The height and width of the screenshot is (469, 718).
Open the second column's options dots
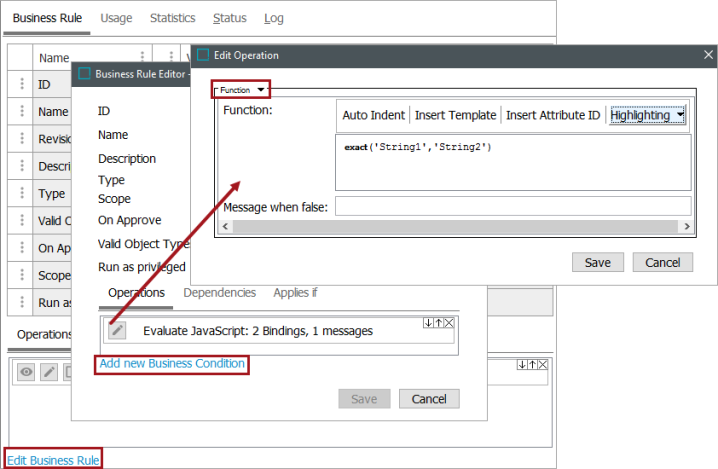click(171, 57)
